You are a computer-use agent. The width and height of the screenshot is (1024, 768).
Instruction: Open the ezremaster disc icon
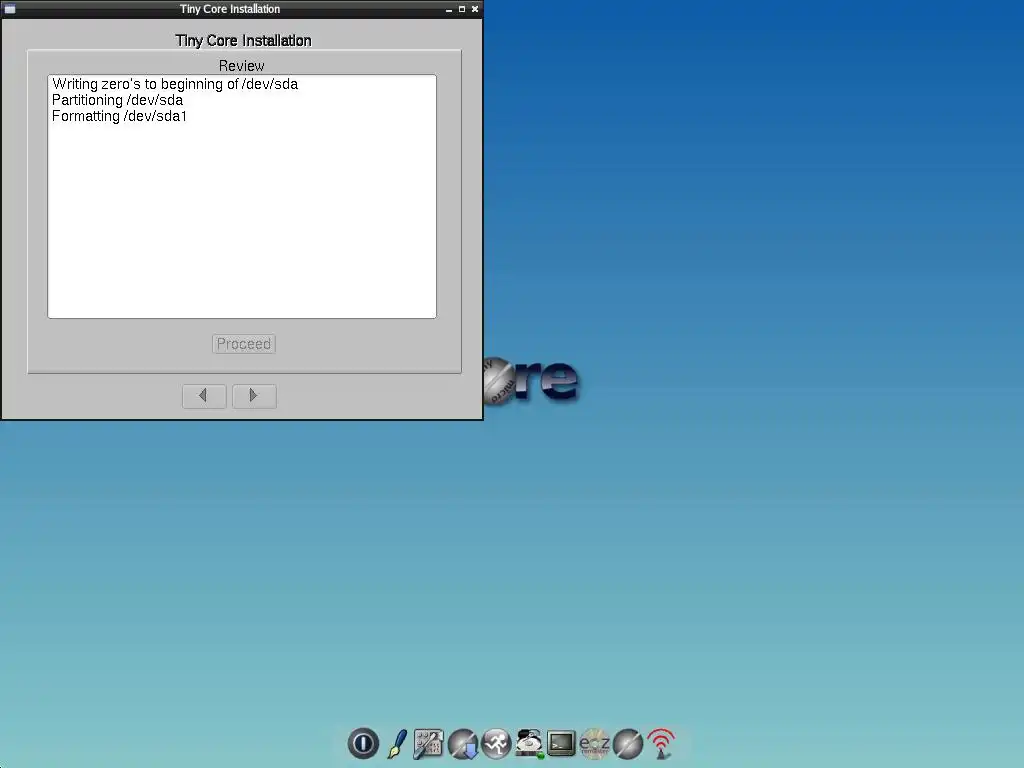(x=594, y=744)
